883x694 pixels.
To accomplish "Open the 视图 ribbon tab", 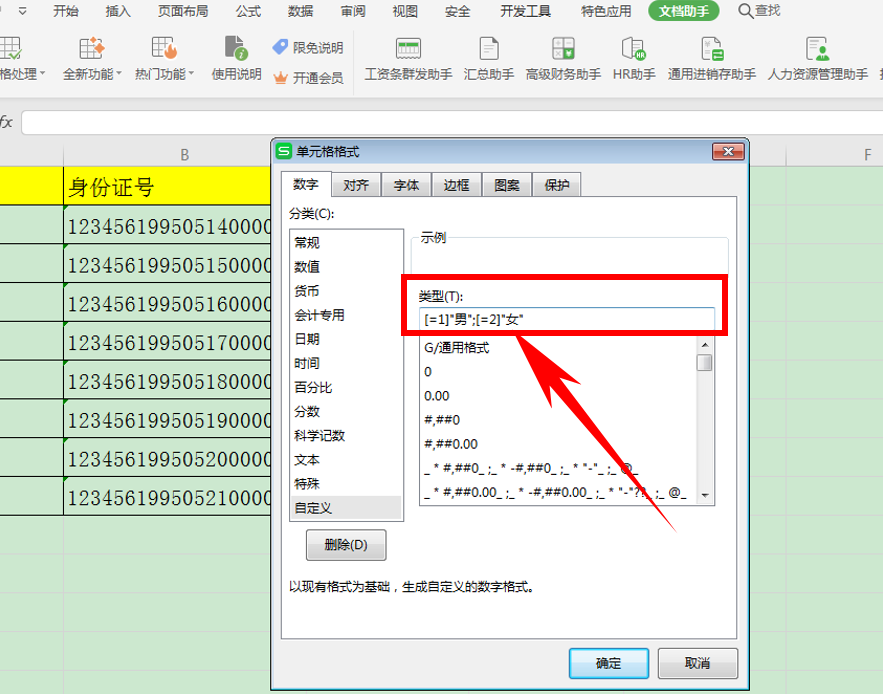I will (x=405, y=11).
